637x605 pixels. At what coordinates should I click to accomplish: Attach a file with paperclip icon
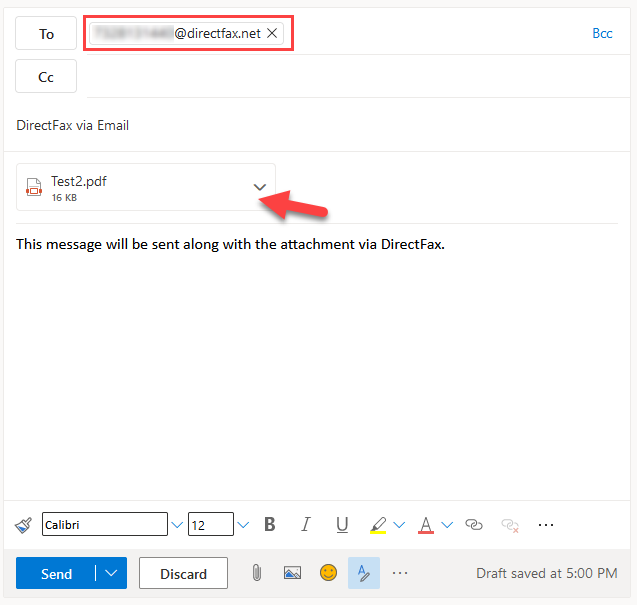coord(256,573)
